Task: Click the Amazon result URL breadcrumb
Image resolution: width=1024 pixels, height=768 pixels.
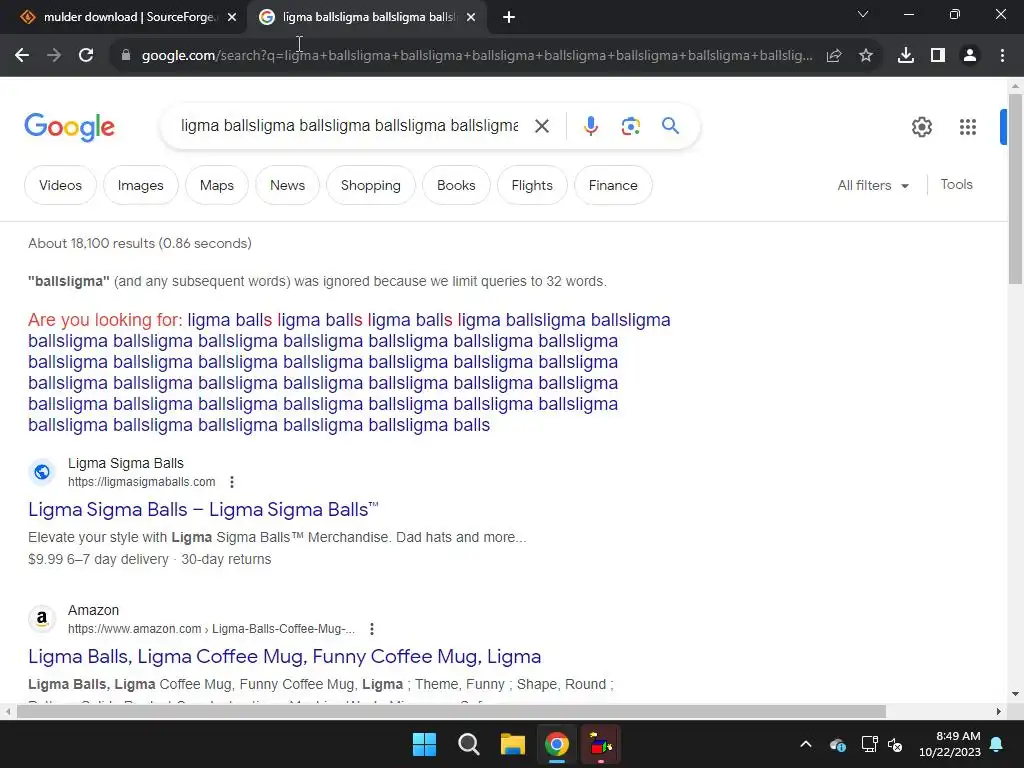Action: pyautogui.click(x=212, y=629)
